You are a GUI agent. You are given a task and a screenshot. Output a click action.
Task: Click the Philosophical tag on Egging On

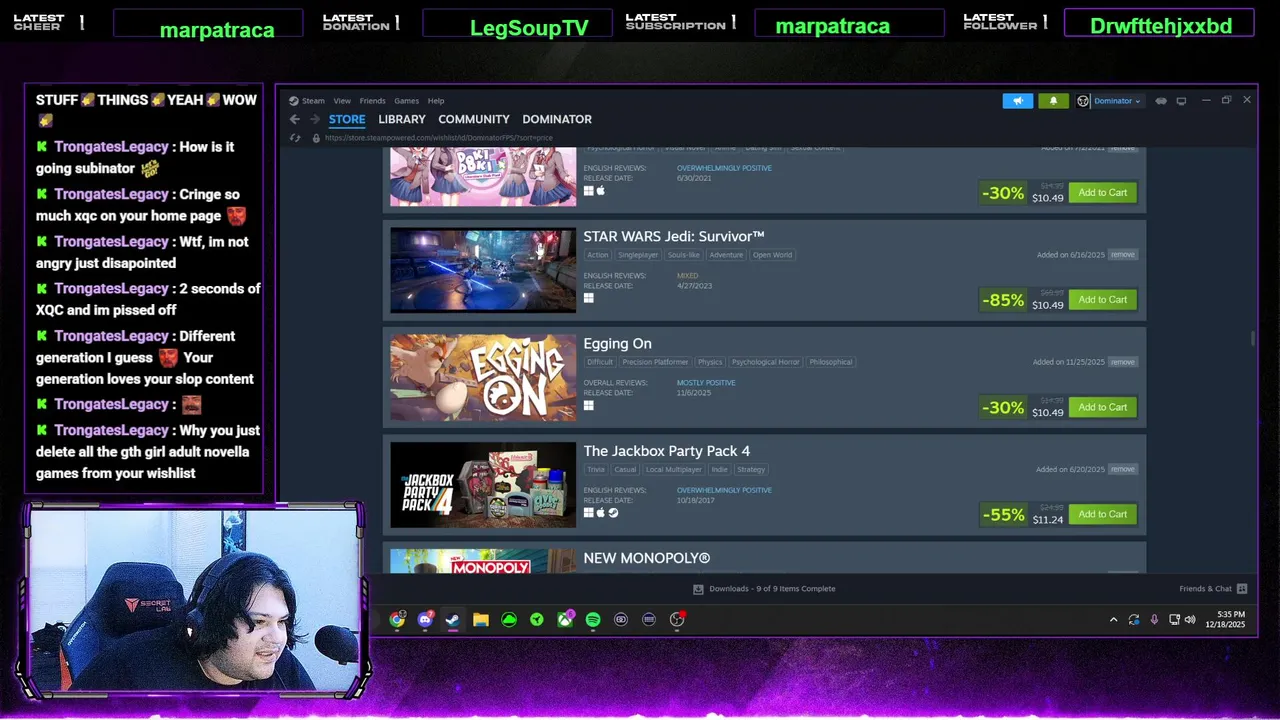(x=831, y=362)
